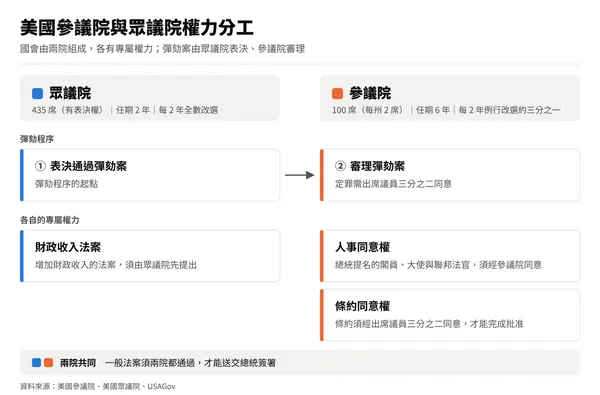Click the arrow between the impeachment cards
600x395 pixels.
(x=300, y=175)
